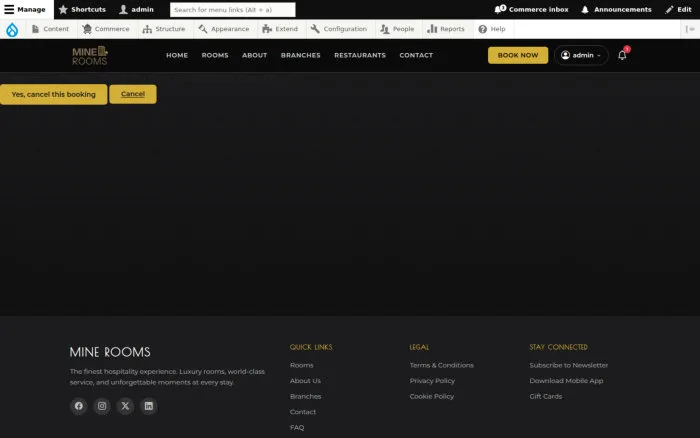Open footer Contact link

click(303, 412)
